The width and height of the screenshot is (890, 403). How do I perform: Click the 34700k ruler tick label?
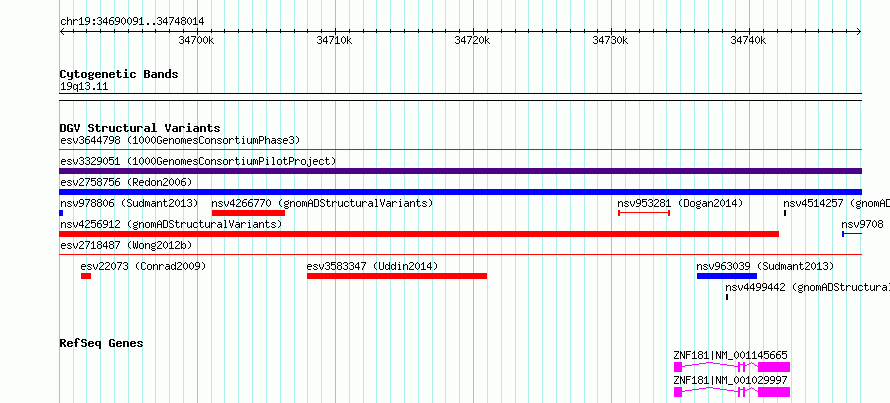(x=196, y=40)
